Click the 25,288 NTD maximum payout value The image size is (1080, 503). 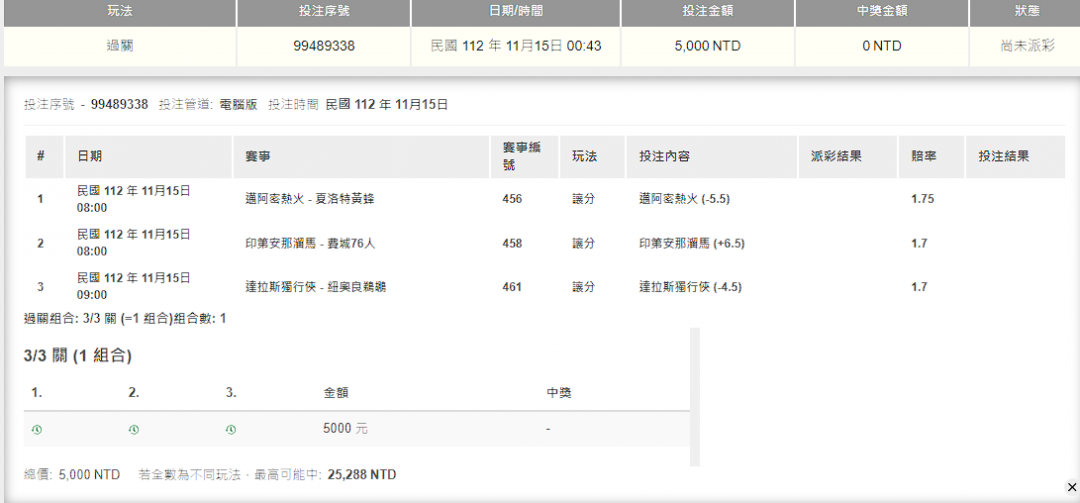coord(362,475)
